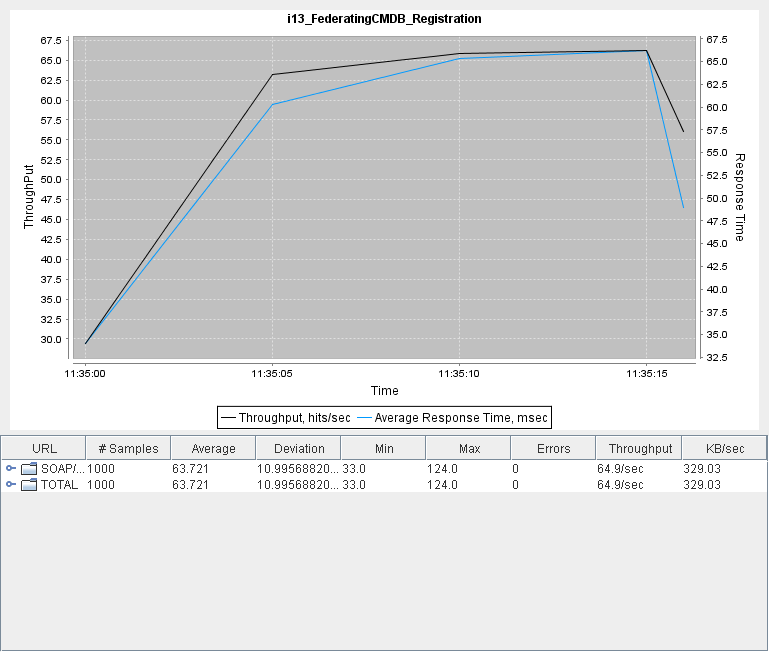Click the 11:35:05 time axis label
The height and width of the screenshot is (652, 769).
(x=272, y=374)
